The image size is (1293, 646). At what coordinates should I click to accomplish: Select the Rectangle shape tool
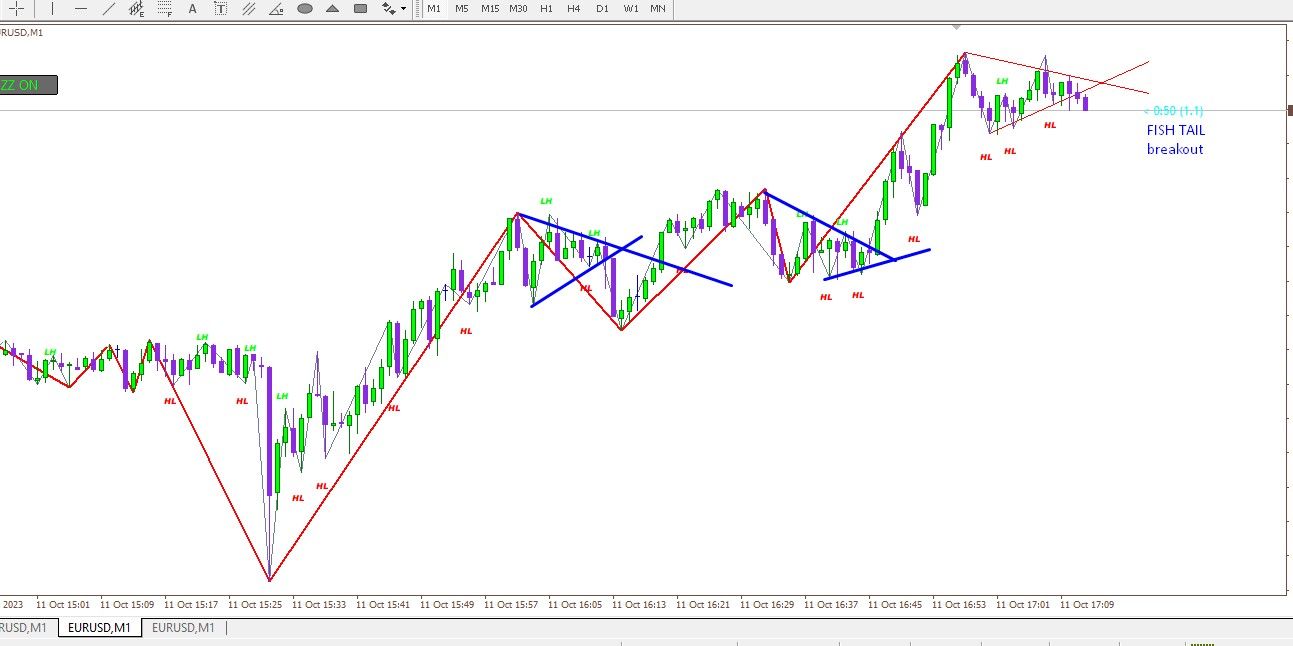360,8
